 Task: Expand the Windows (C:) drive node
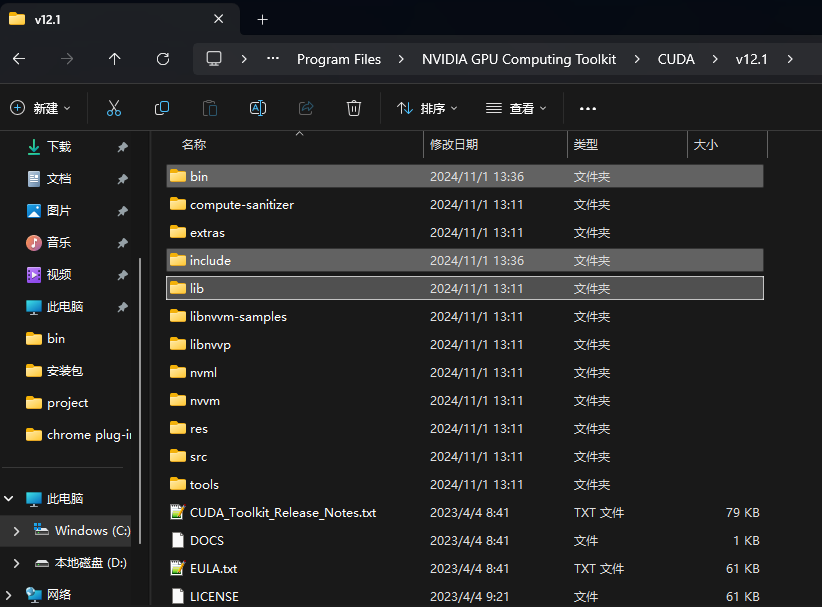(16, 531)
